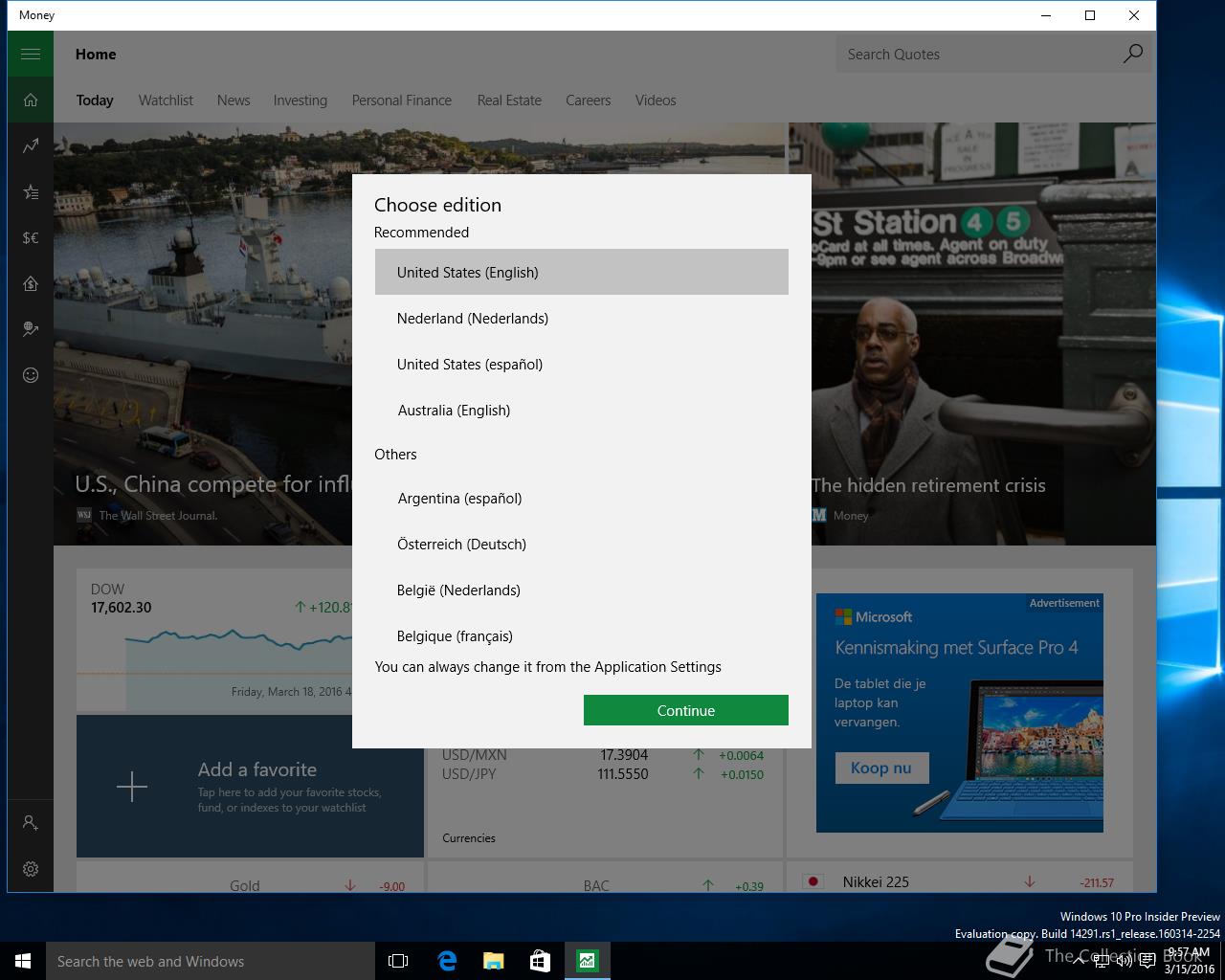Viewport: 1225px width, 980px height.
Task: Select Österreich (Deutsch) edition
Action: [582, 544]
